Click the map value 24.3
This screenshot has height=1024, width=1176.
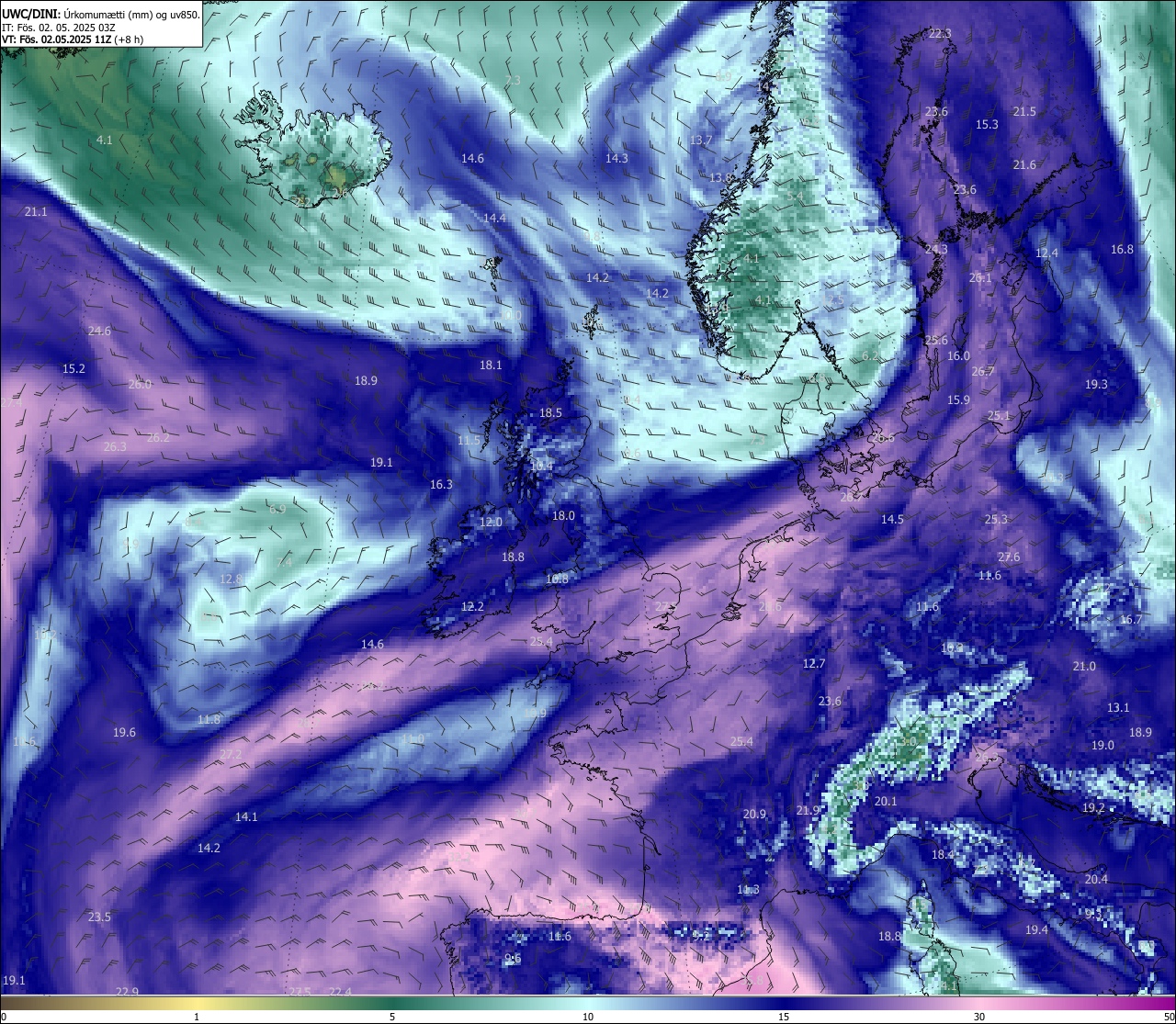[936, 250]
